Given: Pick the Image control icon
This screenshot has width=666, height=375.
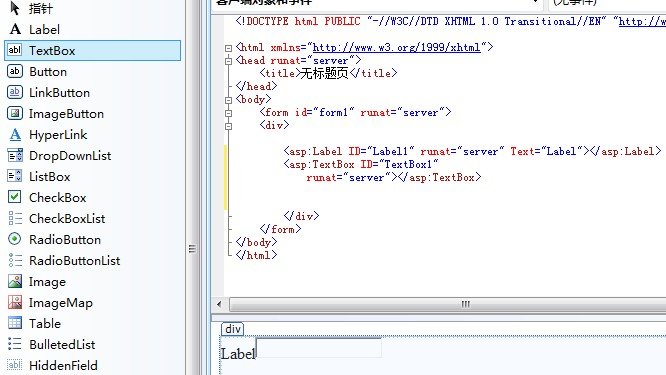Looking at the screenshot, I should [x=15, y=281].
